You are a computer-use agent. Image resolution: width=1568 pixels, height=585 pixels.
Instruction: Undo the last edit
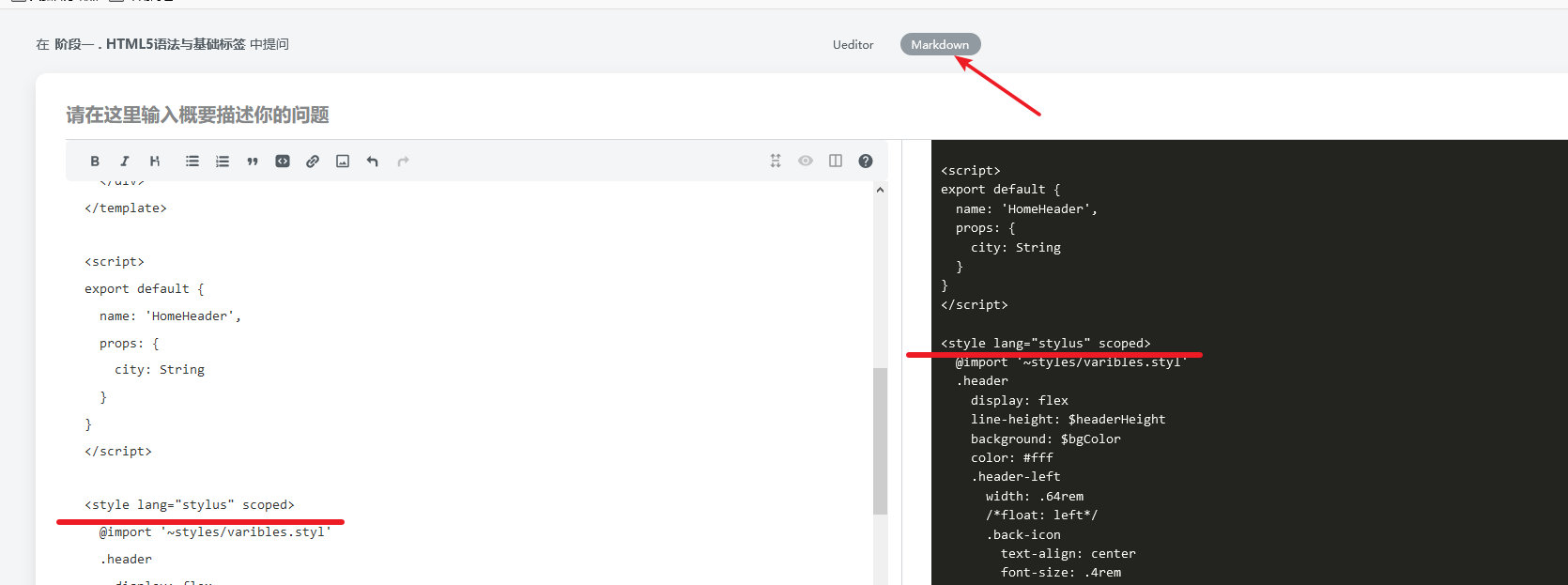[x=373, y=162]
